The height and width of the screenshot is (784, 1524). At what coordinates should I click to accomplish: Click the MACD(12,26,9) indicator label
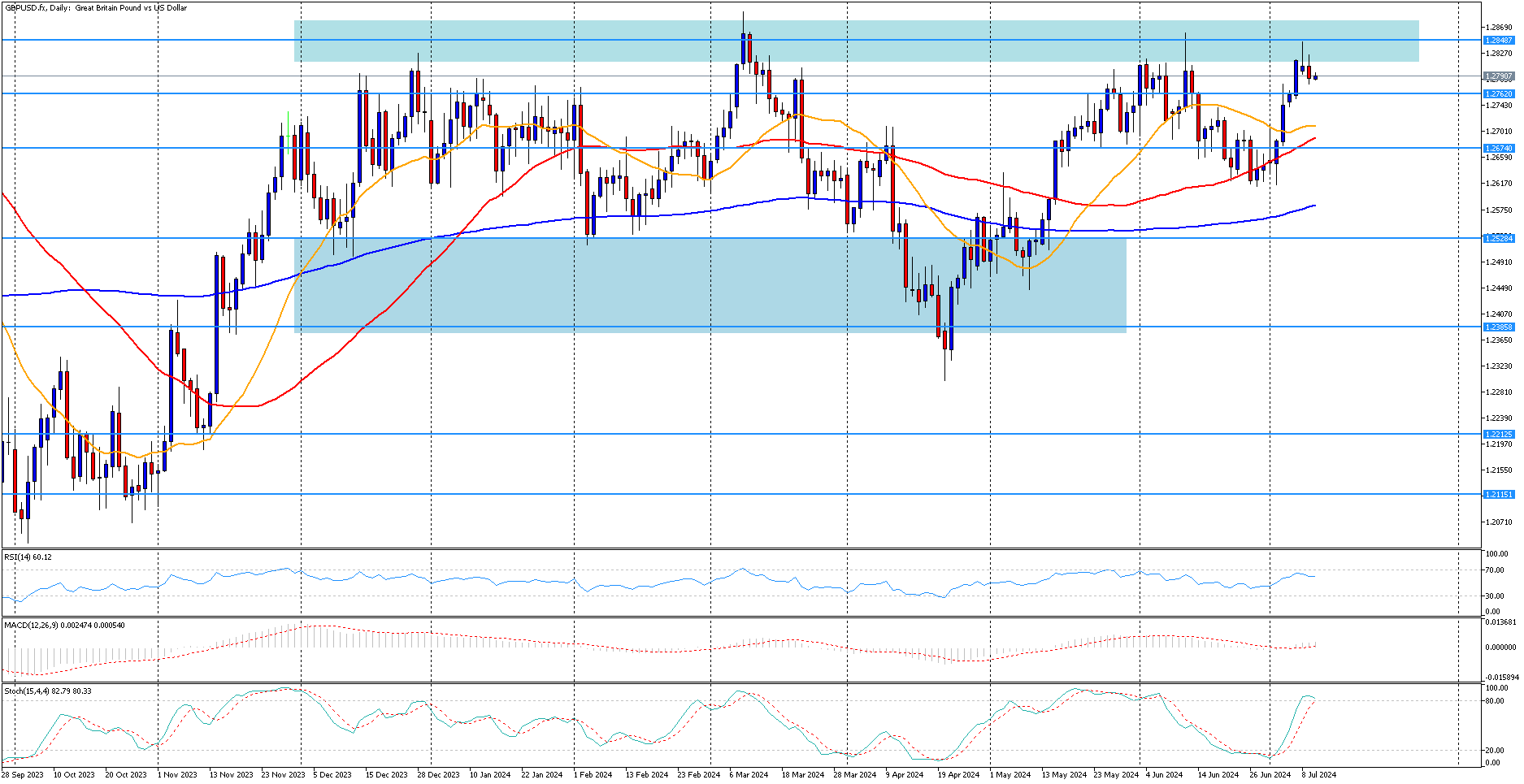tap(65, 625)
